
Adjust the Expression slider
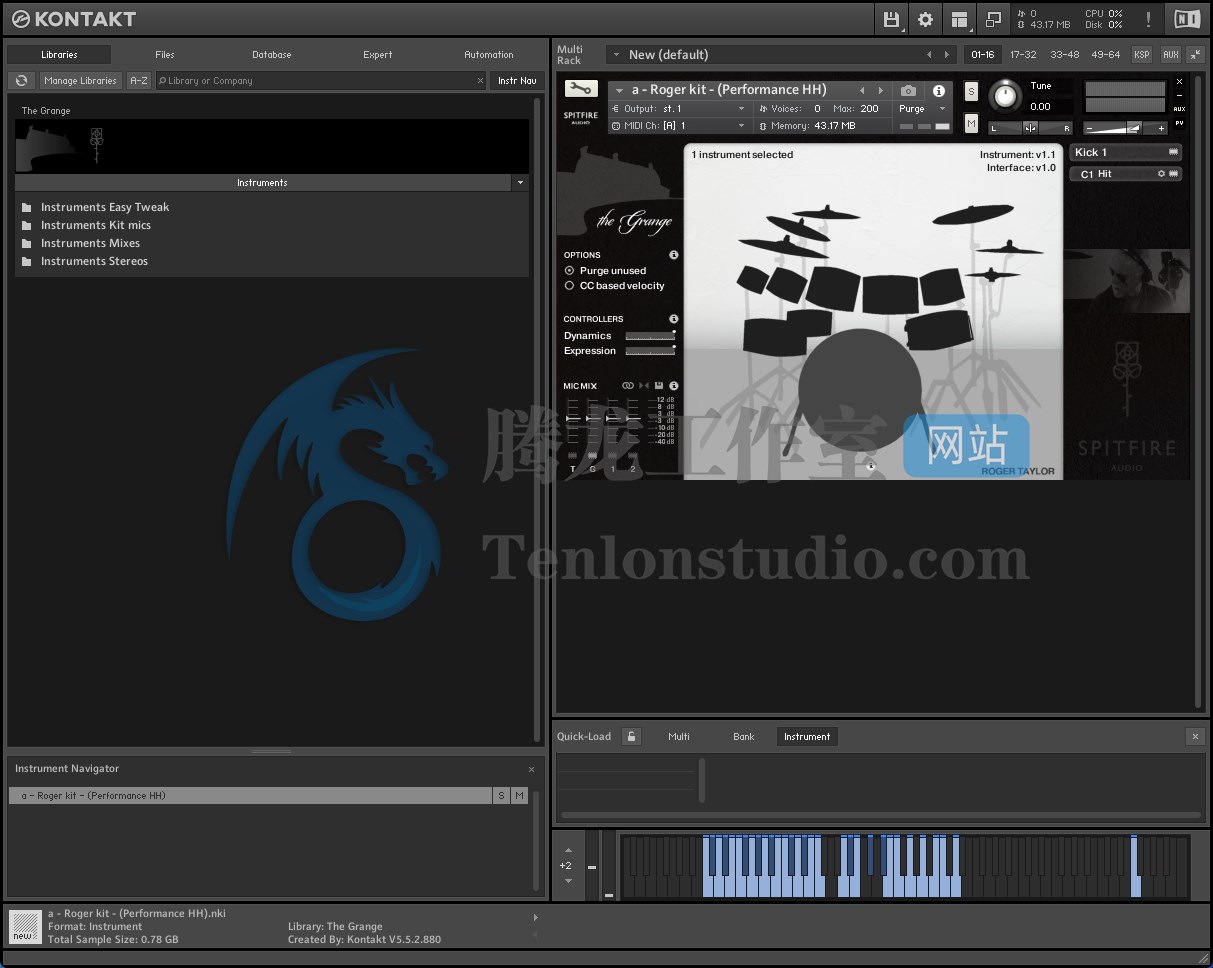(650, 351)
